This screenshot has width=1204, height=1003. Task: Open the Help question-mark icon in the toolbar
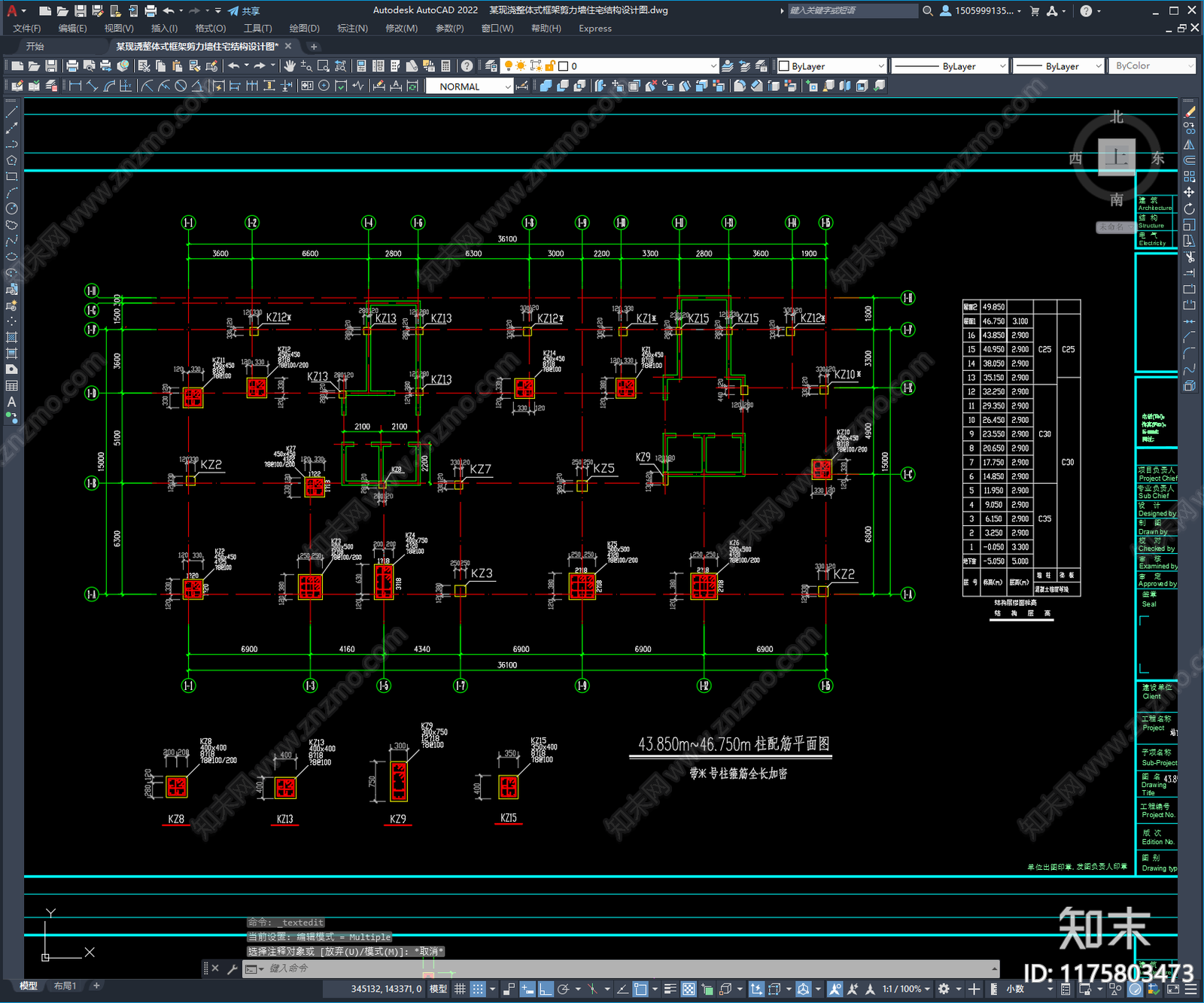coord(467,66)
